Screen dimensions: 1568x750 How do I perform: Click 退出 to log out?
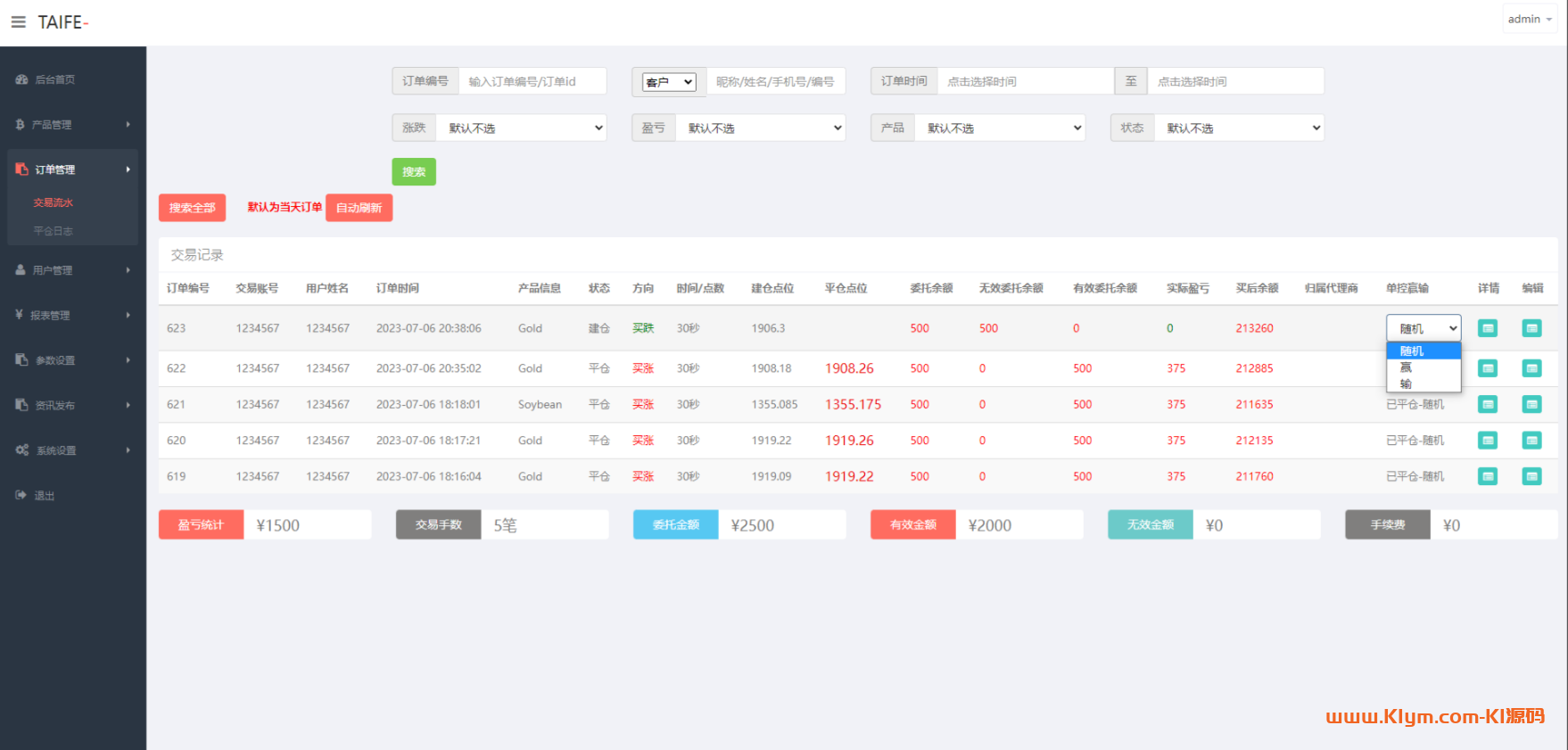coord(45,495)
